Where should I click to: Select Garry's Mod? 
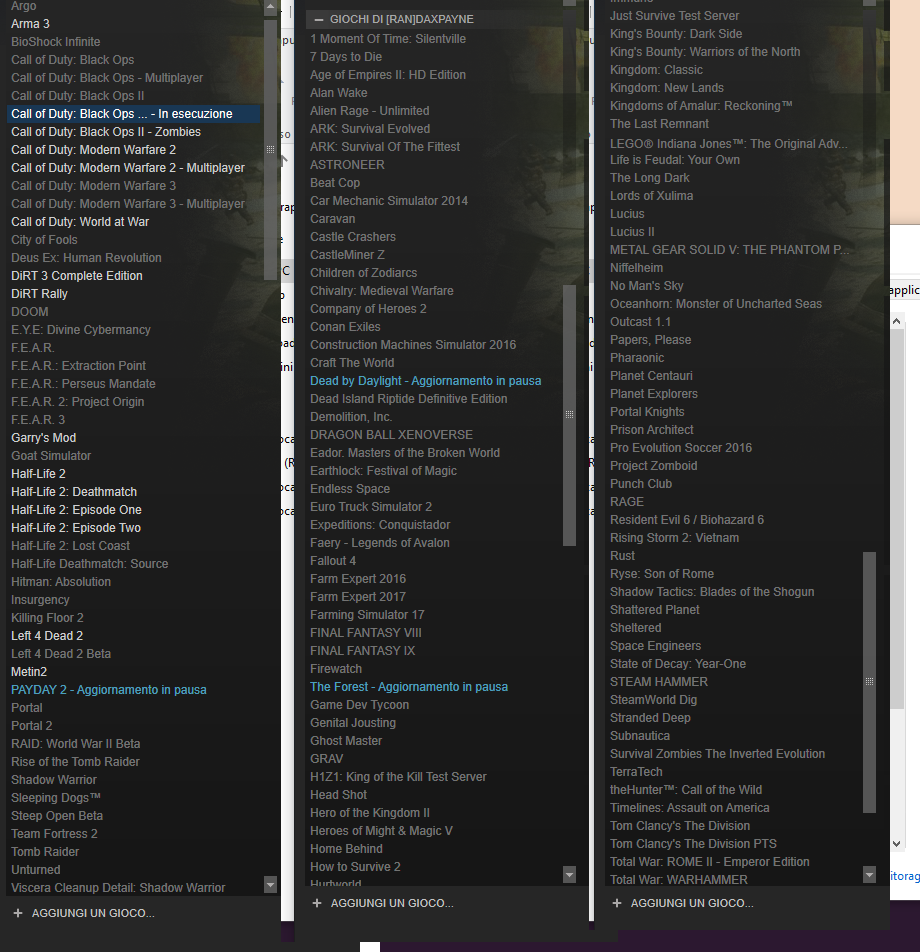click(x=43, y=438)
